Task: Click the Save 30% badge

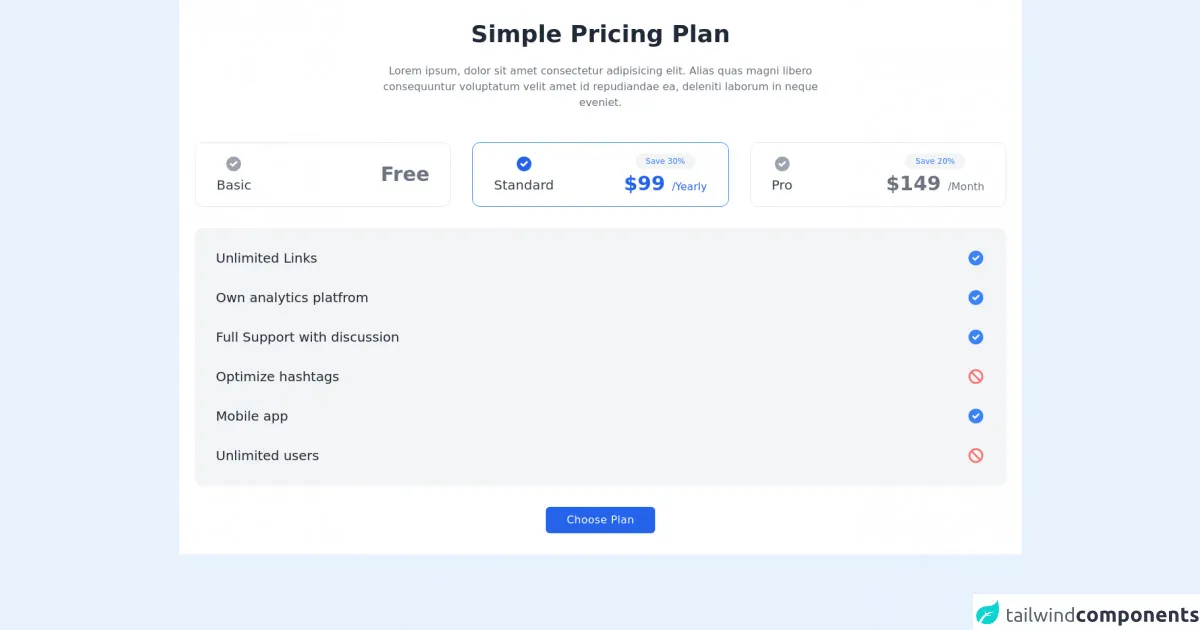Action: click(x=665, y=161)
